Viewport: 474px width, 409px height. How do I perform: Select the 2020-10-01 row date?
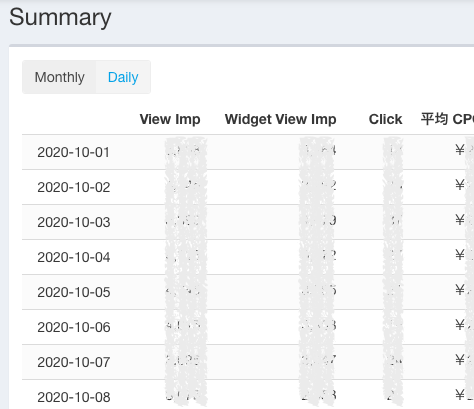click(73, 152)
